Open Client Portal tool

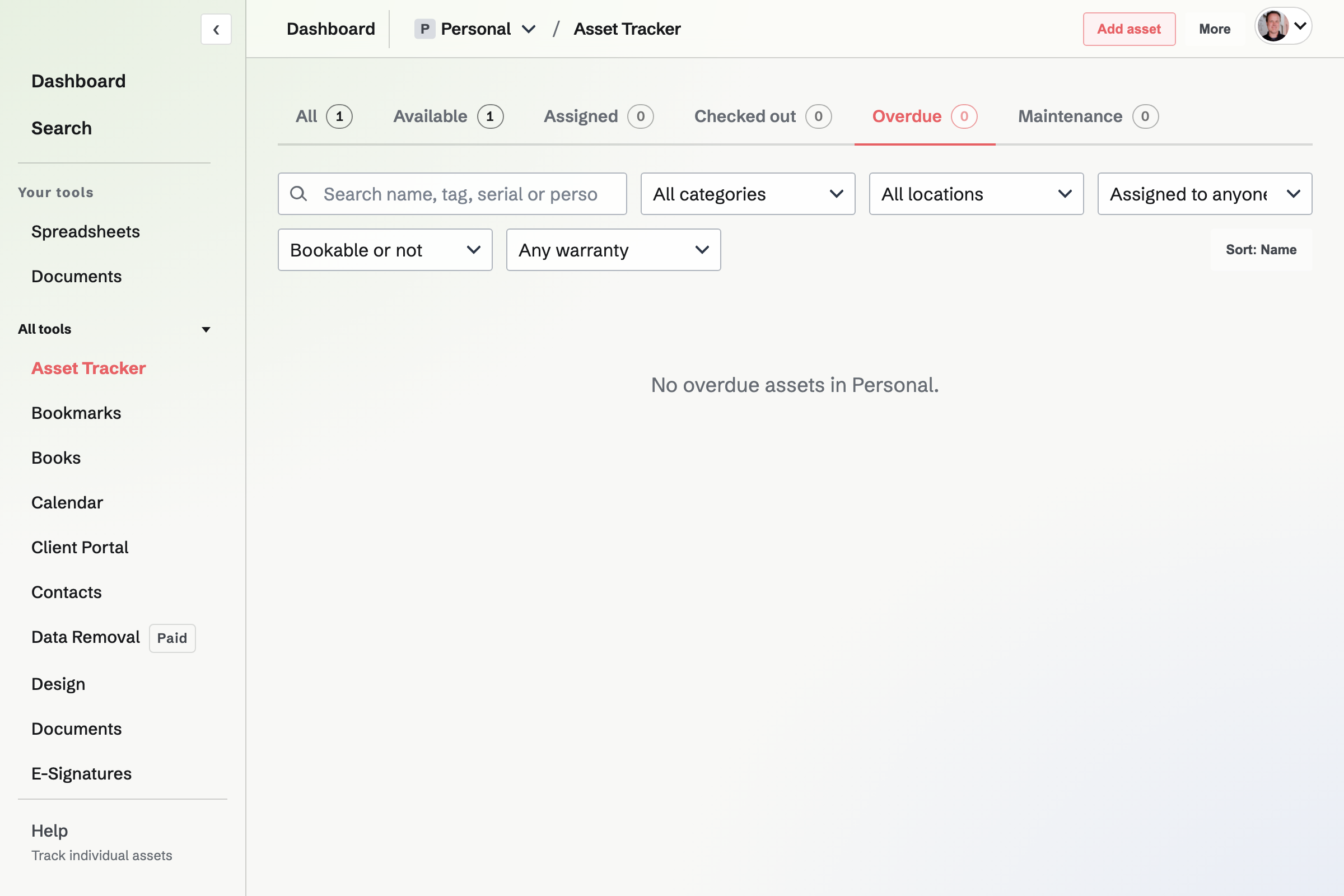pos(80,548)
